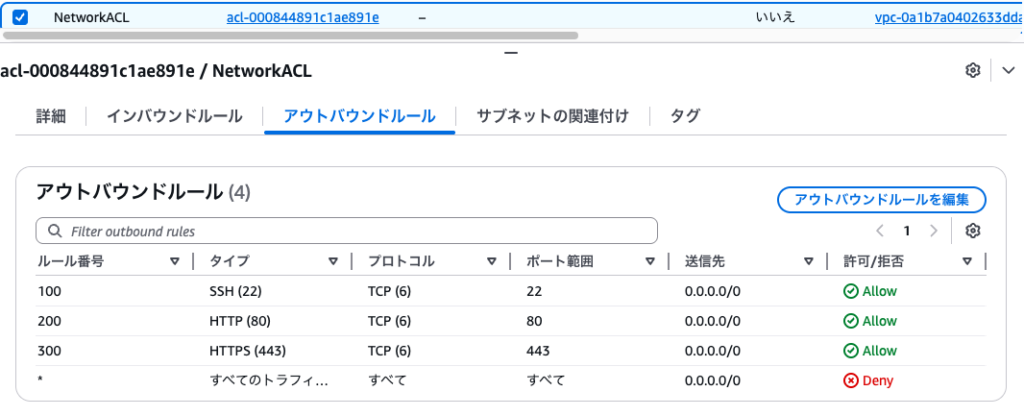The width and height of the screenshot is (1024, 416).
Task: Go to the previous page of rules
Action: (880, 231)
